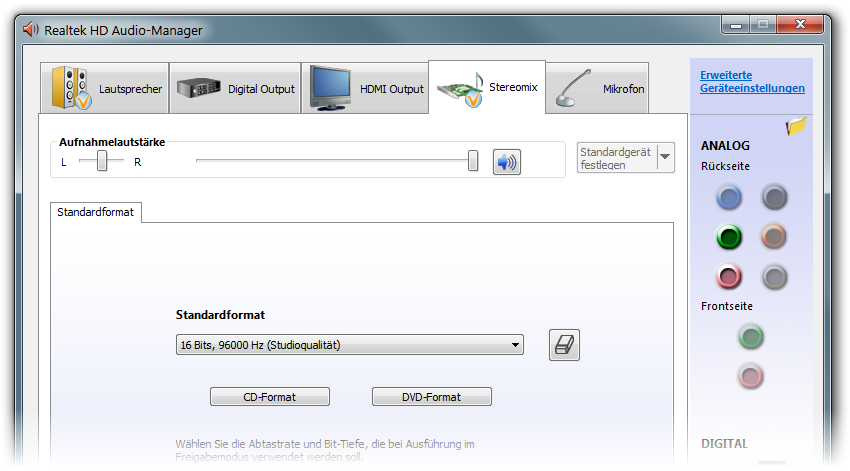Screen dimensions: 850x471
Task: Click the bold Standardformat heading above the dropdown
Action: click(220, 315)
